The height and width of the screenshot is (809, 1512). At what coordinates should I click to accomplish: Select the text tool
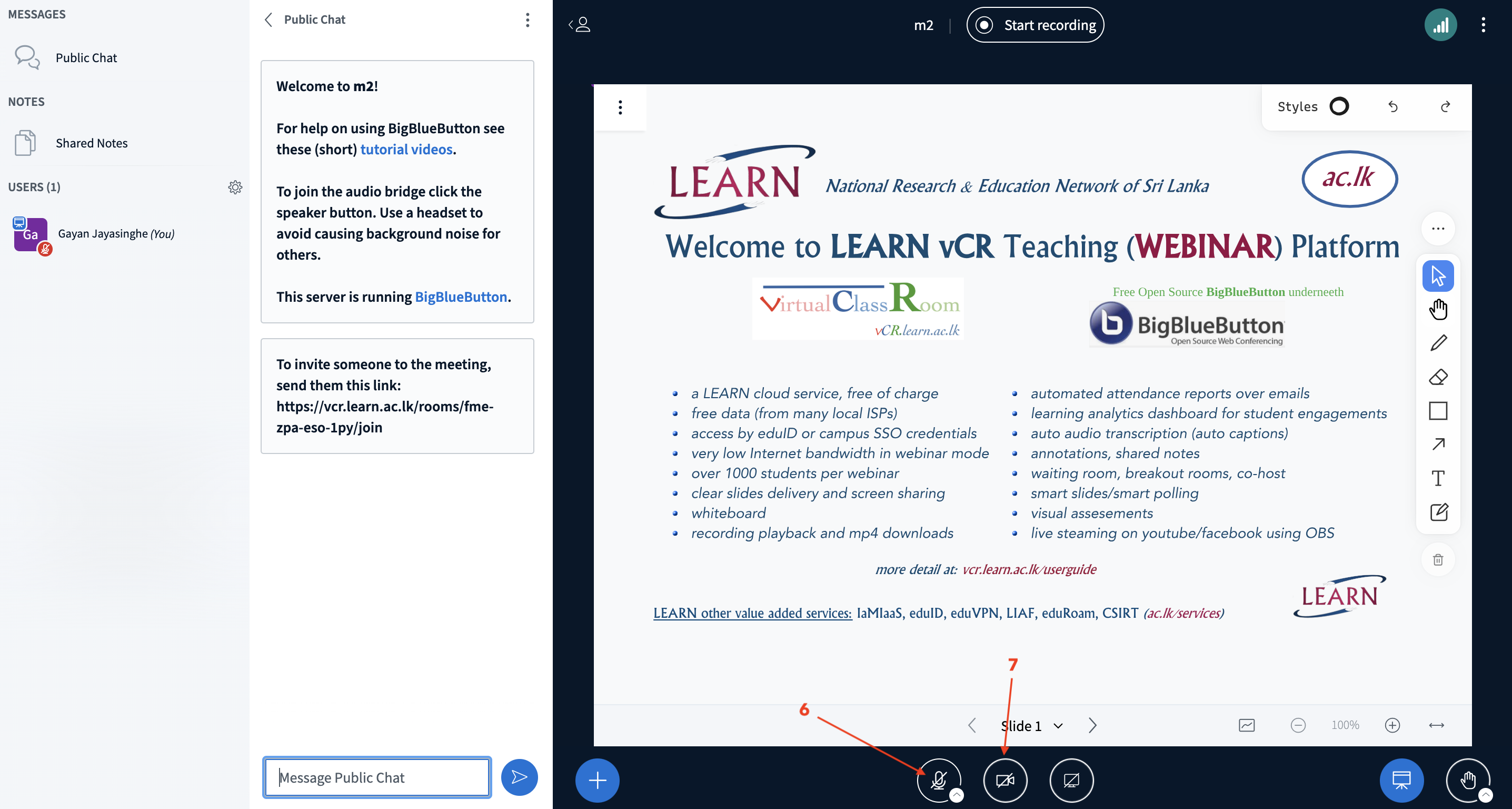[x=1438, y=478]
